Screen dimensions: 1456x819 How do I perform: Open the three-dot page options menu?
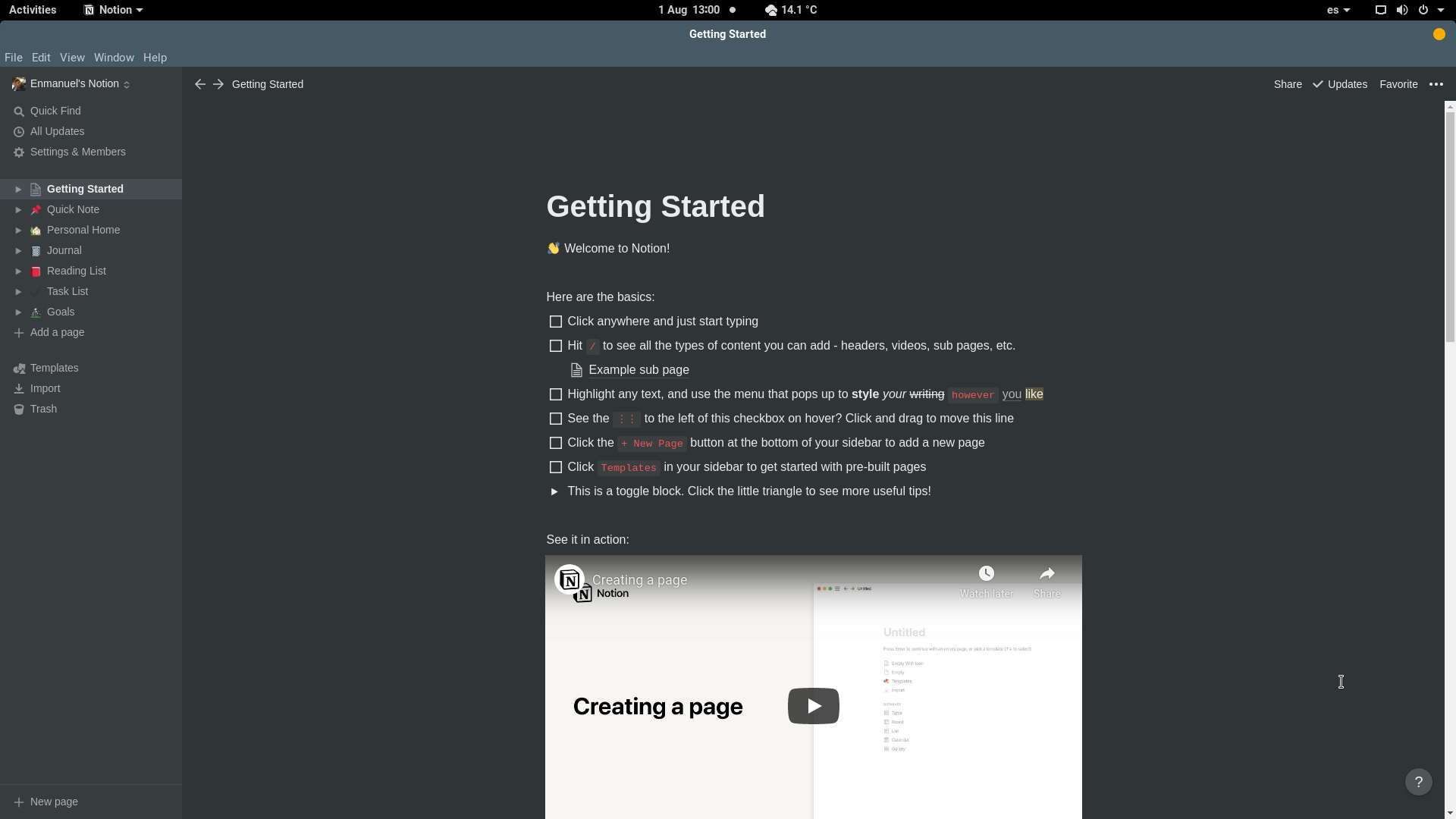[1436, 84]
